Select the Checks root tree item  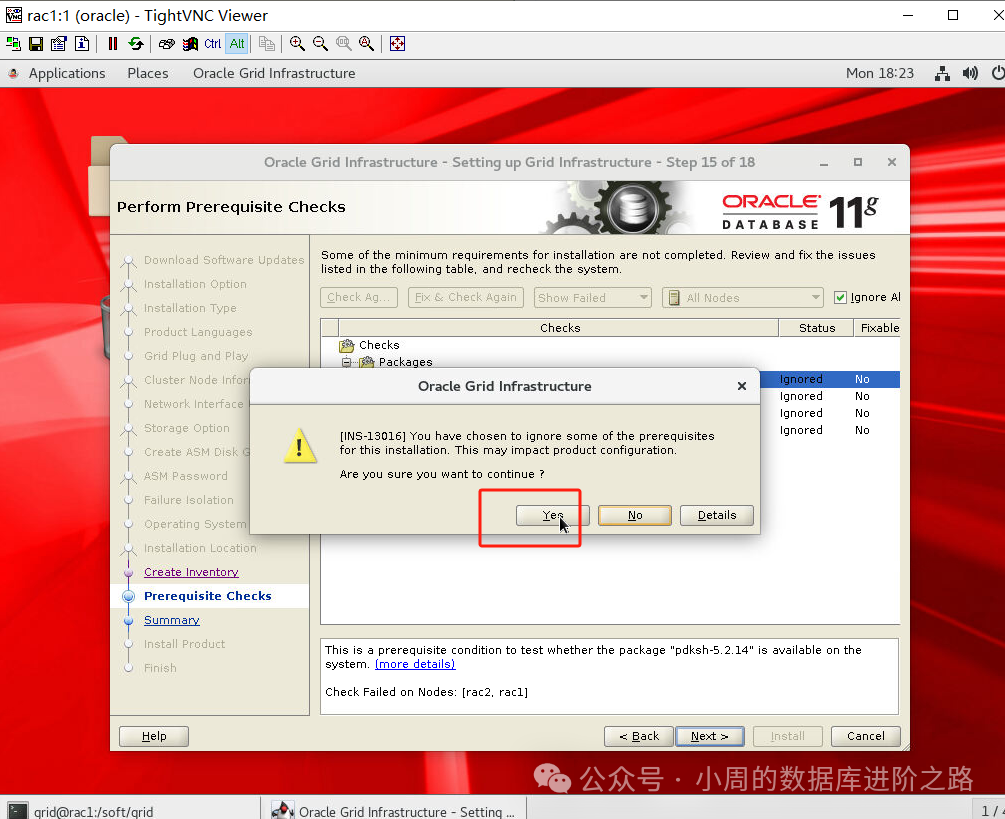[379, 345]
